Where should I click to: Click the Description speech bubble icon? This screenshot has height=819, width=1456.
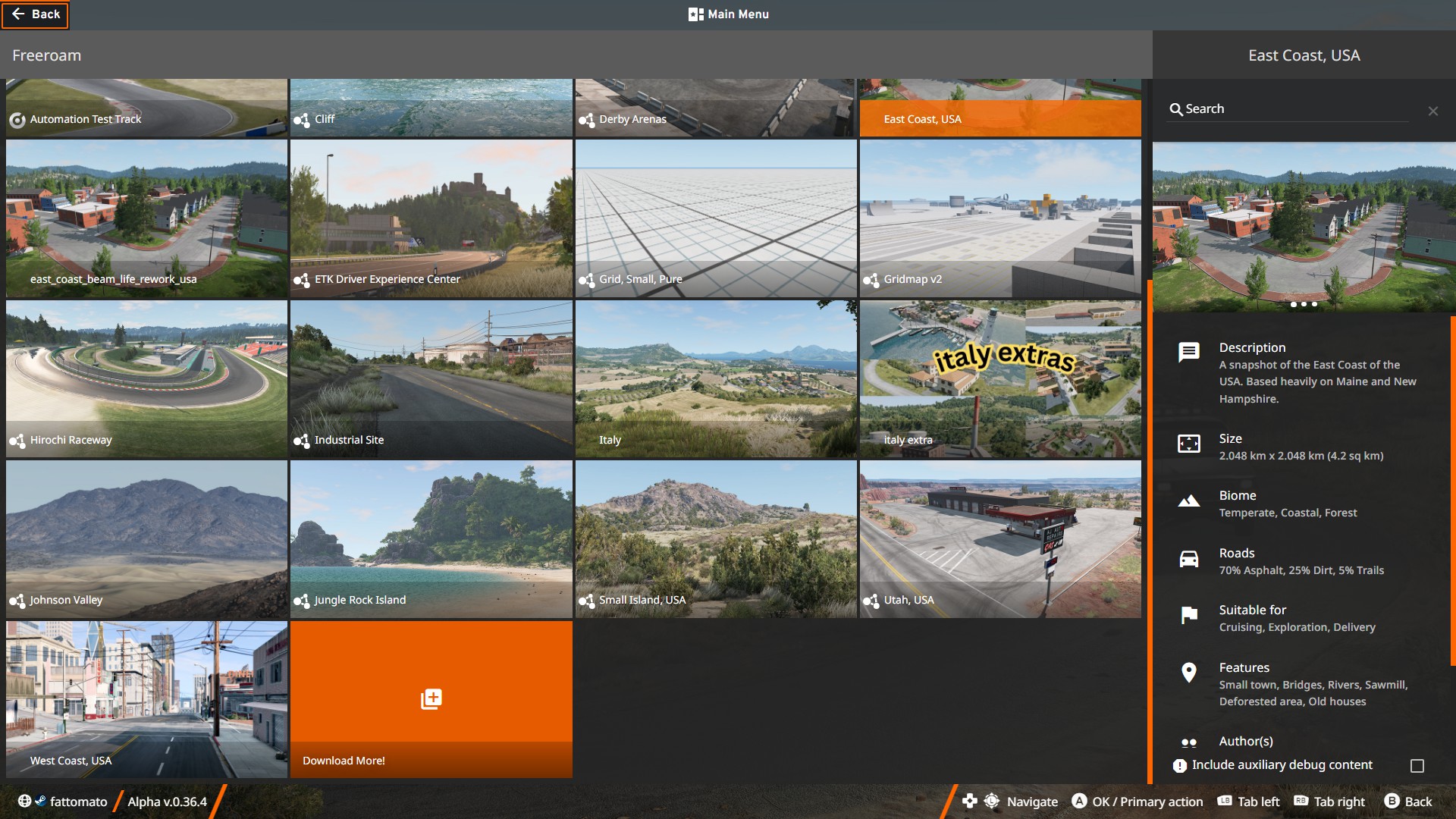point(1188,352)
